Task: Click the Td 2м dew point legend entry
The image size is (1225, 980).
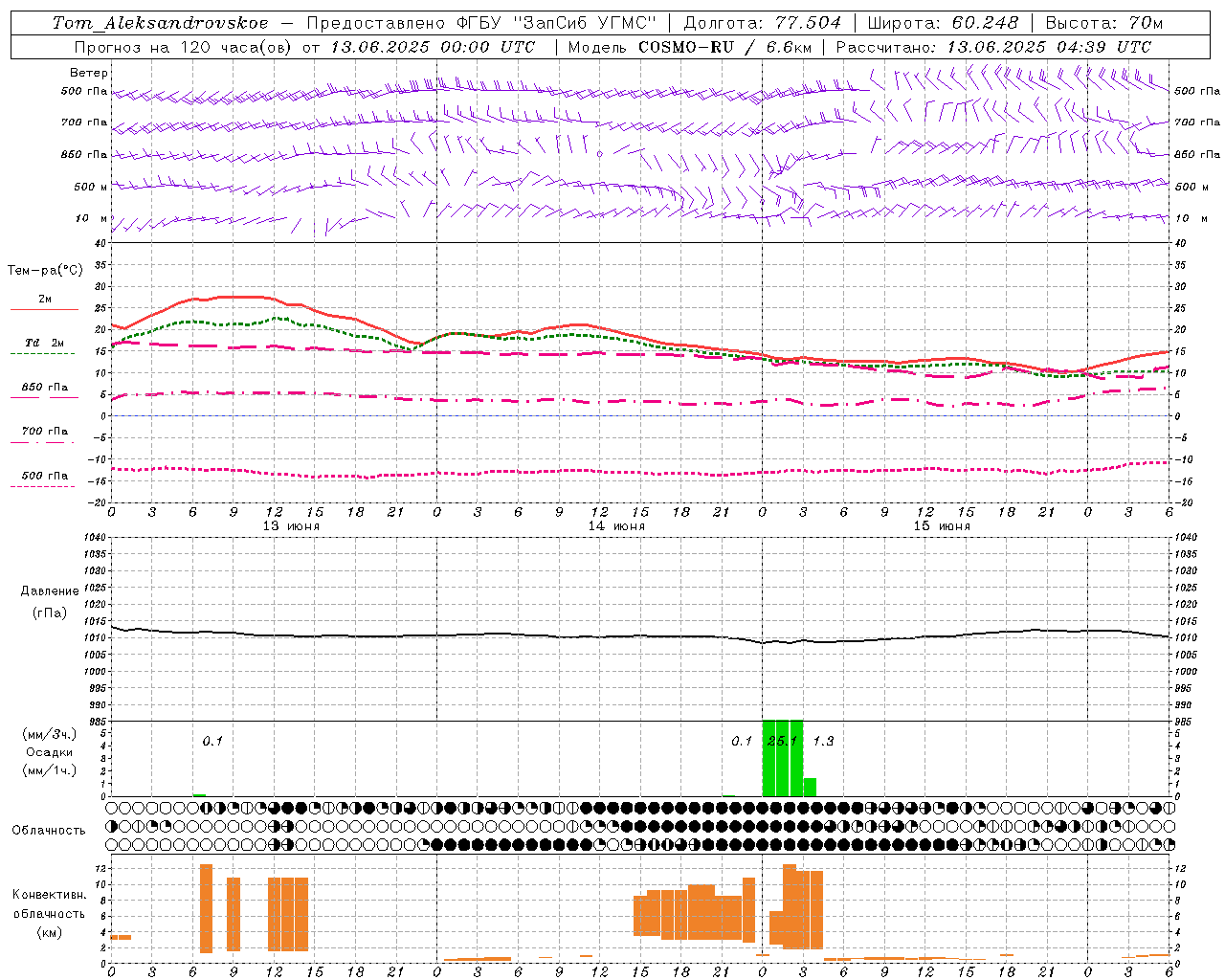Action: (x=45, y=343)
